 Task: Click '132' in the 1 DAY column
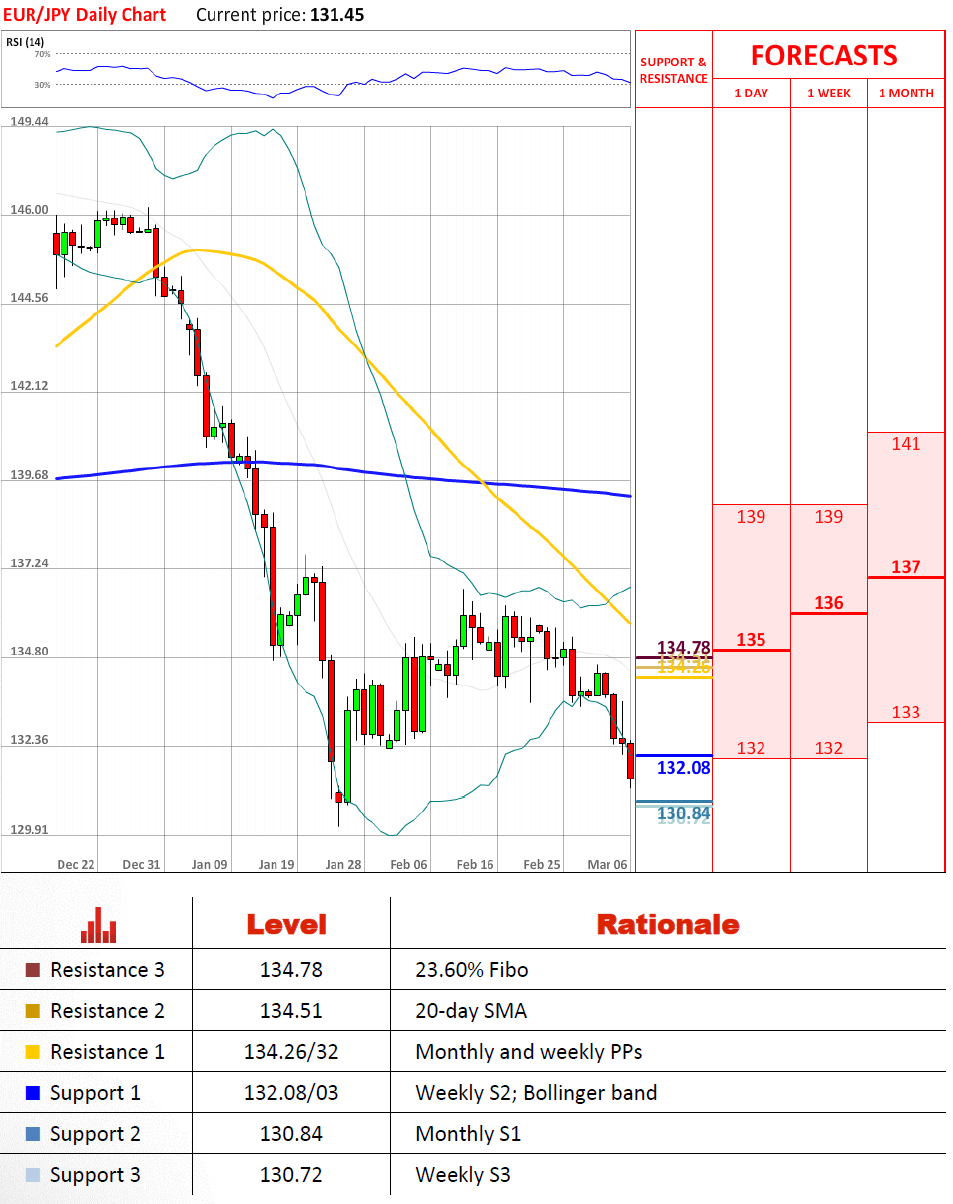point(751,748)
